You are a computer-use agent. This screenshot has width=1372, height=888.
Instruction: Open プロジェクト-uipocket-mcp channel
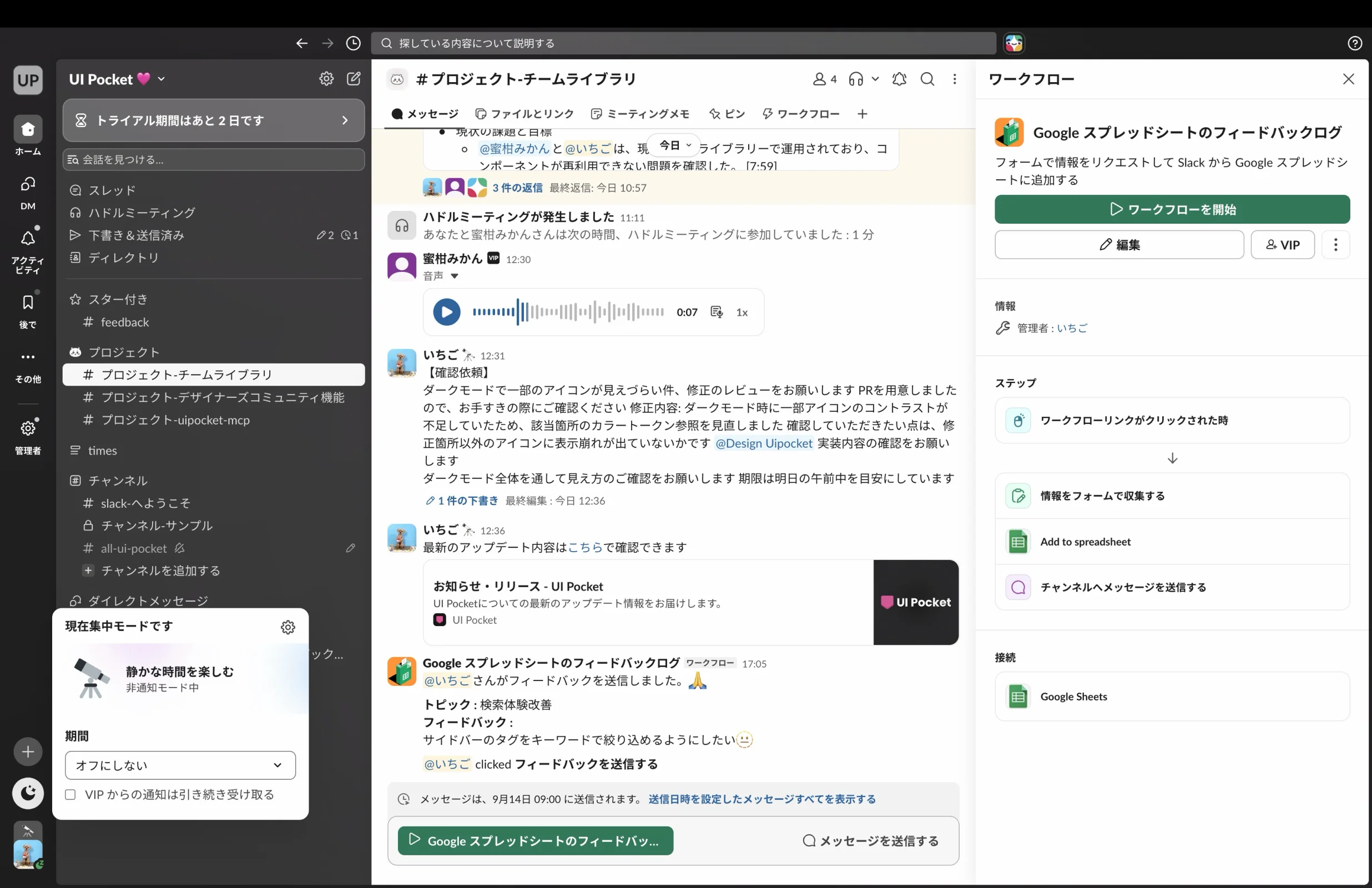(213, 420)
